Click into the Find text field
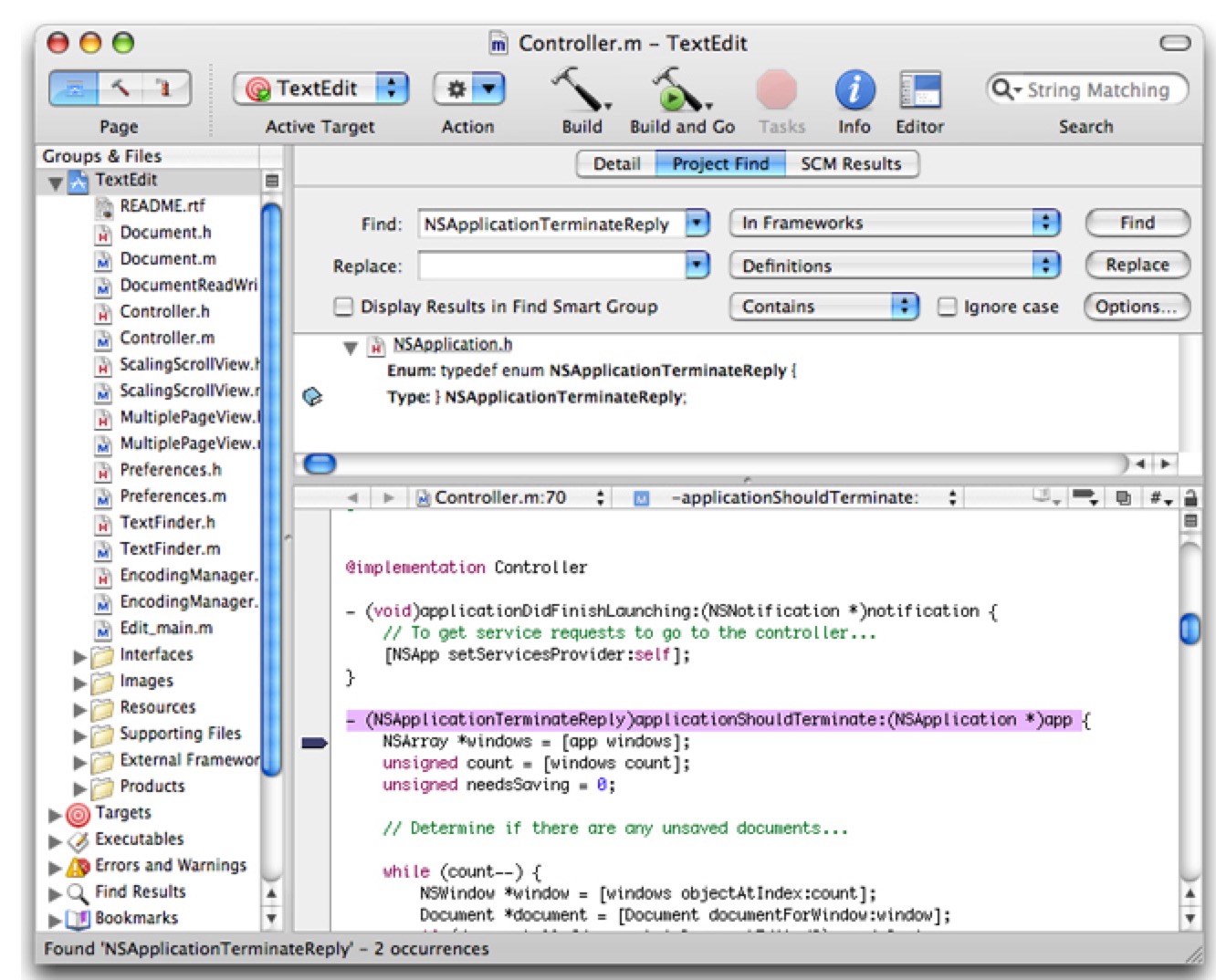The width and height of the screenshot is (1216, 980). coord(551,224)
